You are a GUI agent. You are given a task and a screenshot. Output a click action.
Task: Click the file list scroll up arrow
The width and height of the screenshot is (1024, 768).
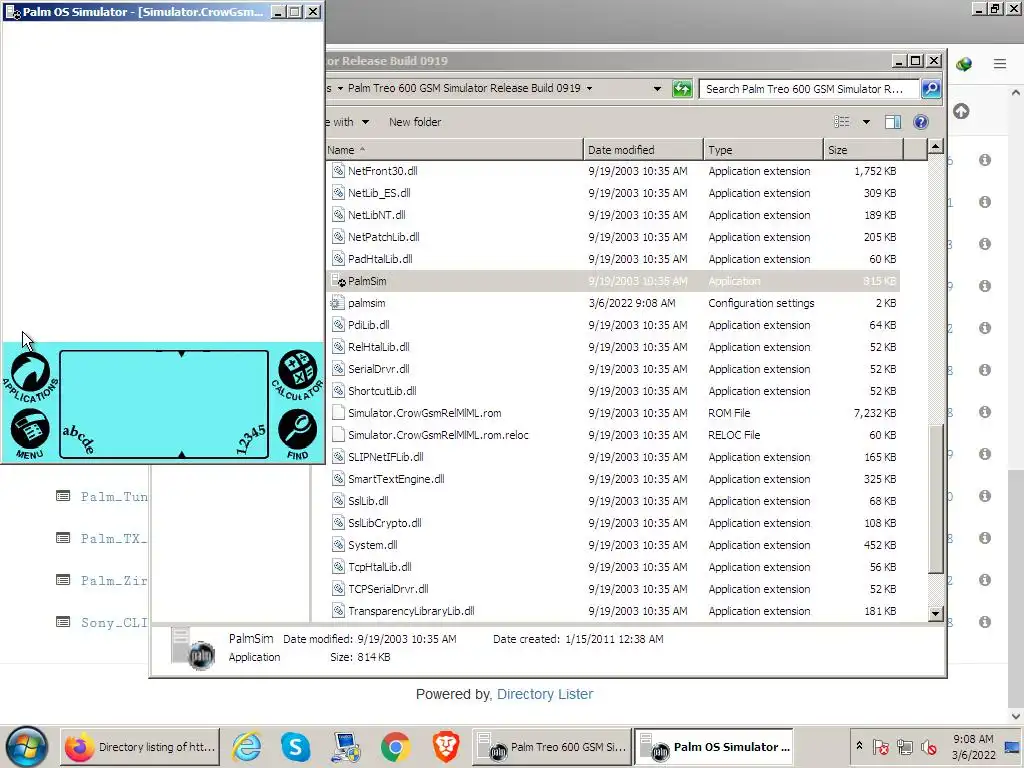coord(935,146)
